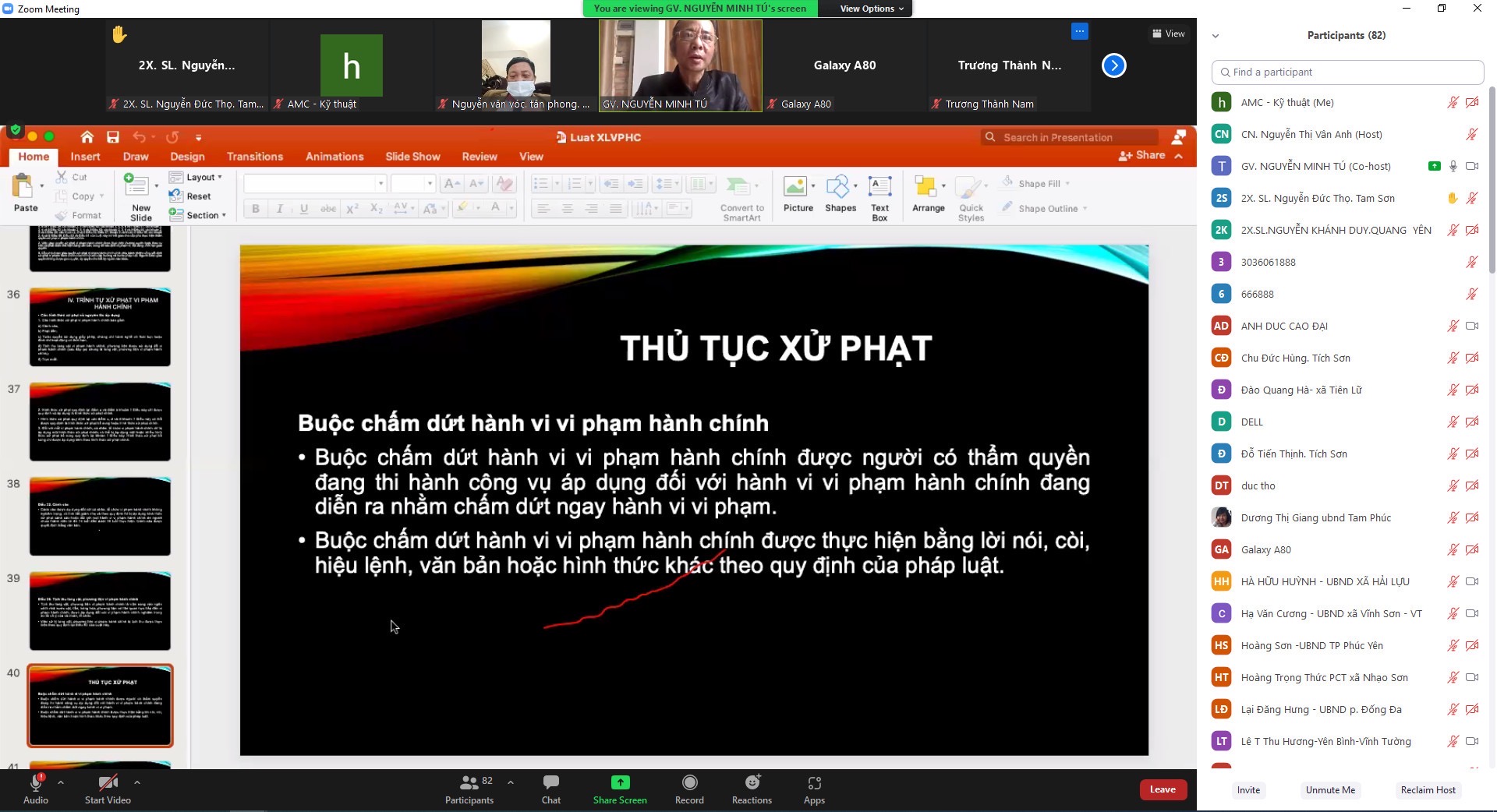Viewport: 1497px width, 812px height.
Task: Click Search in Presentation field
Action: point(1070,137)
